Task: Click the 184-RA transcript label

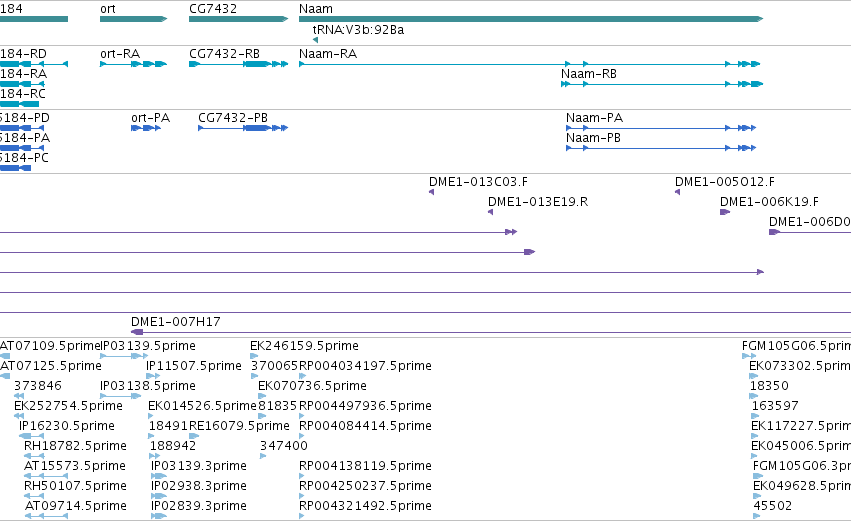Action: (23, 74)
